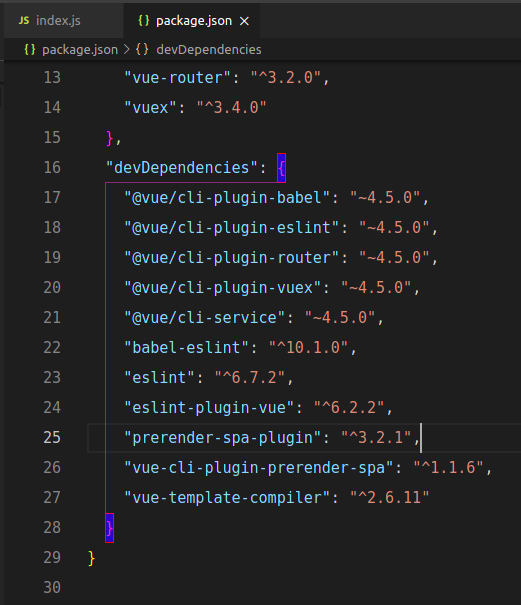521x605 pixels.
Task: Click line number 30 gutter
Action: coord(52,588)
